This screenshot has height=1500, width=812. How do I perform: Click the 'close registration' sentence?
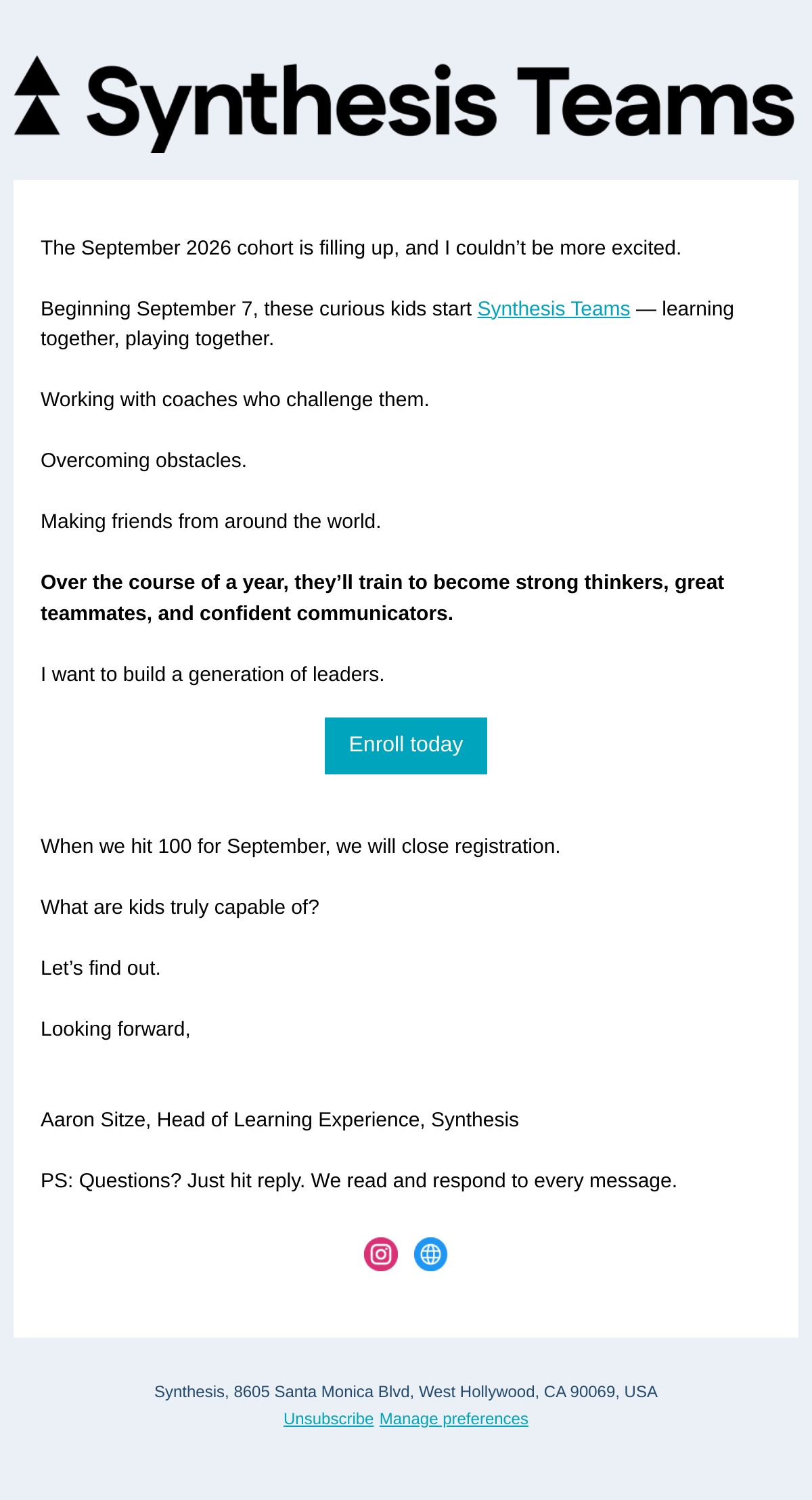point(300,846)
